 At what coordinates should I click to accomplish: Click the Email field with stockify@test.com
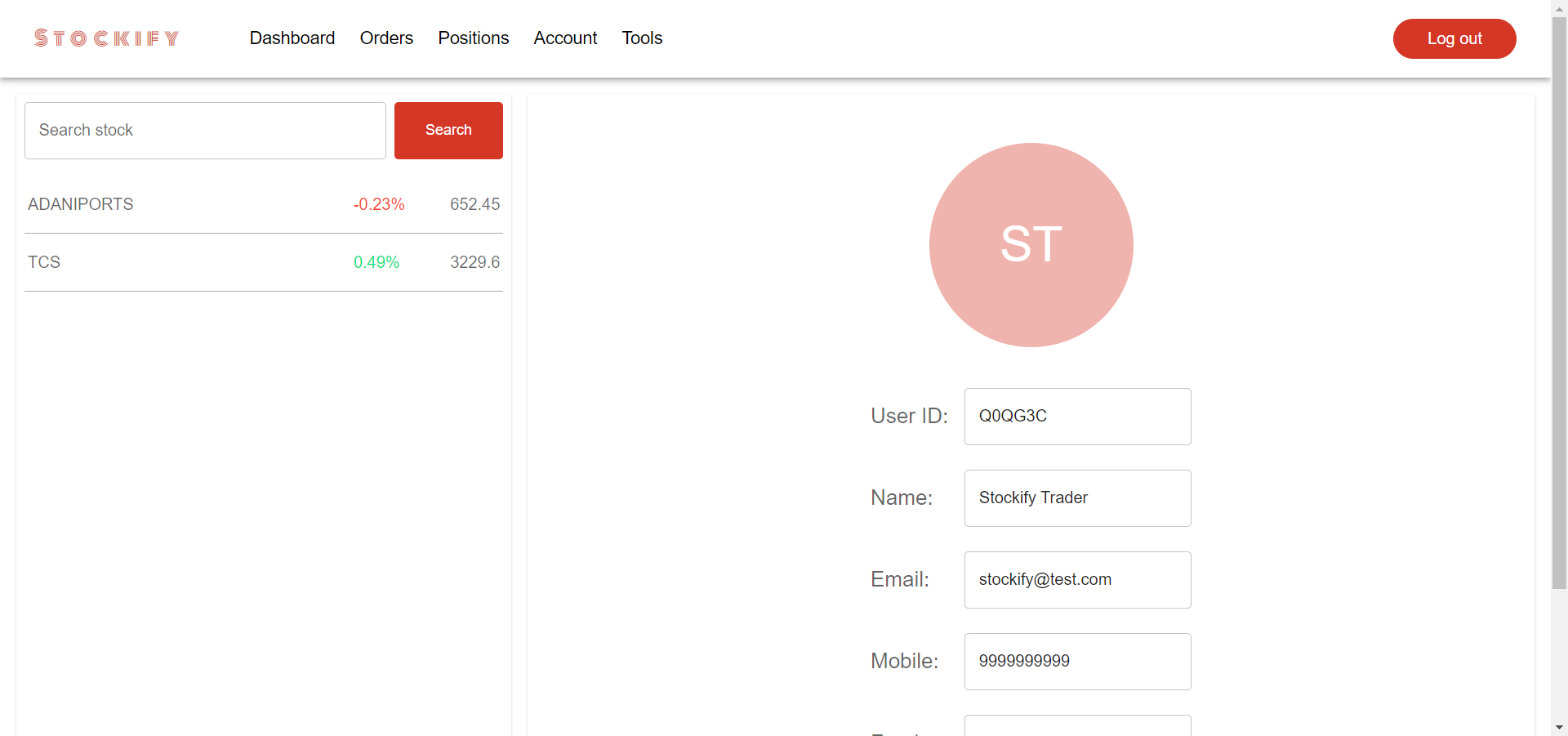1077,579
